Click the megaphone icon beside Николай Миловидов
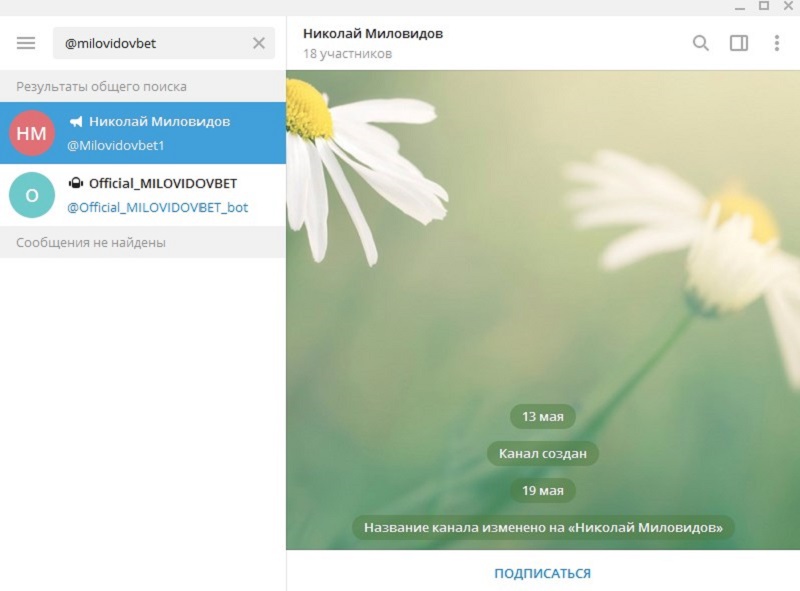The height and width of the screenshot is (591, 800). (x=76, y=122)
